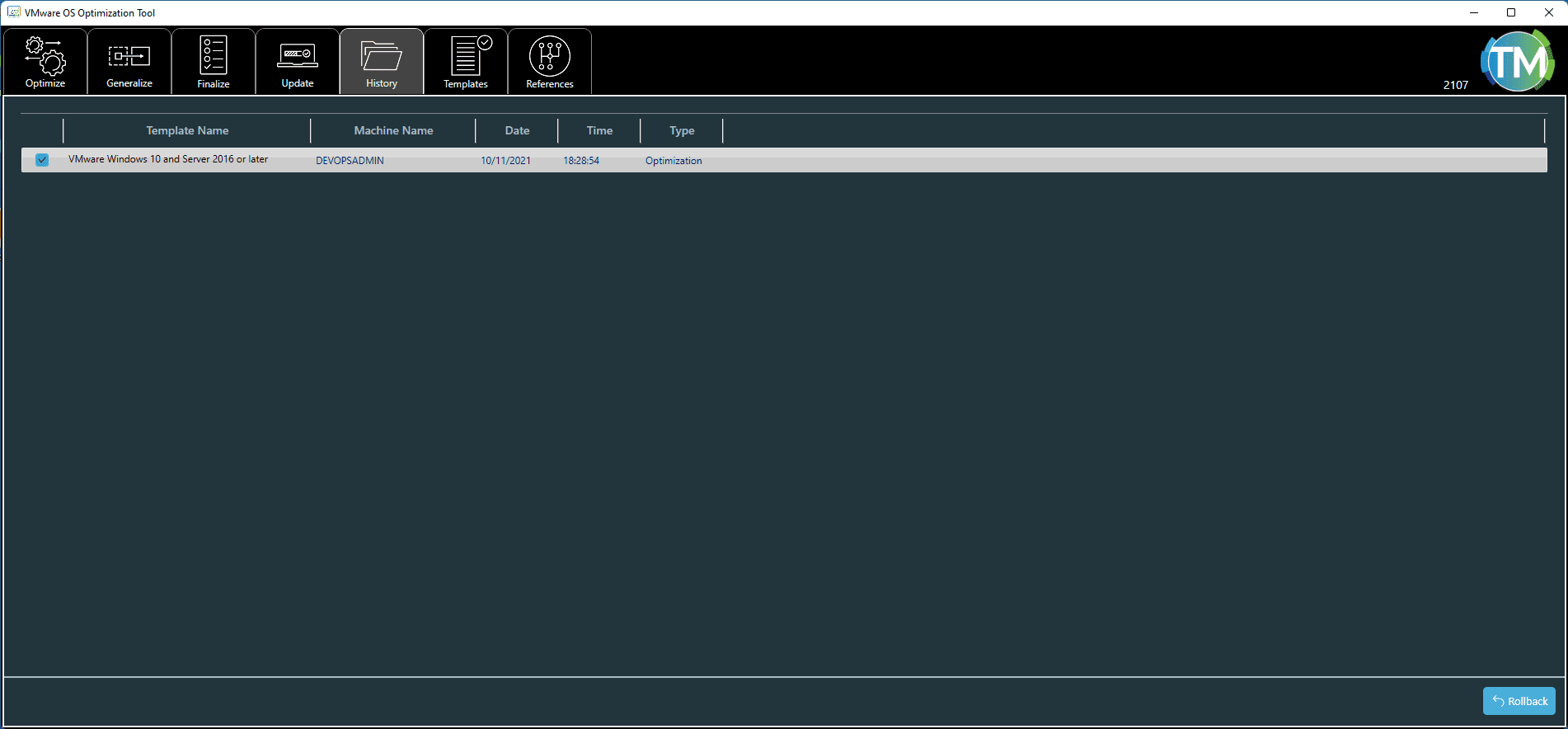This screenshot has height=729, width=1568.
Task: Go to the Update tab
Action: point(298,61)
